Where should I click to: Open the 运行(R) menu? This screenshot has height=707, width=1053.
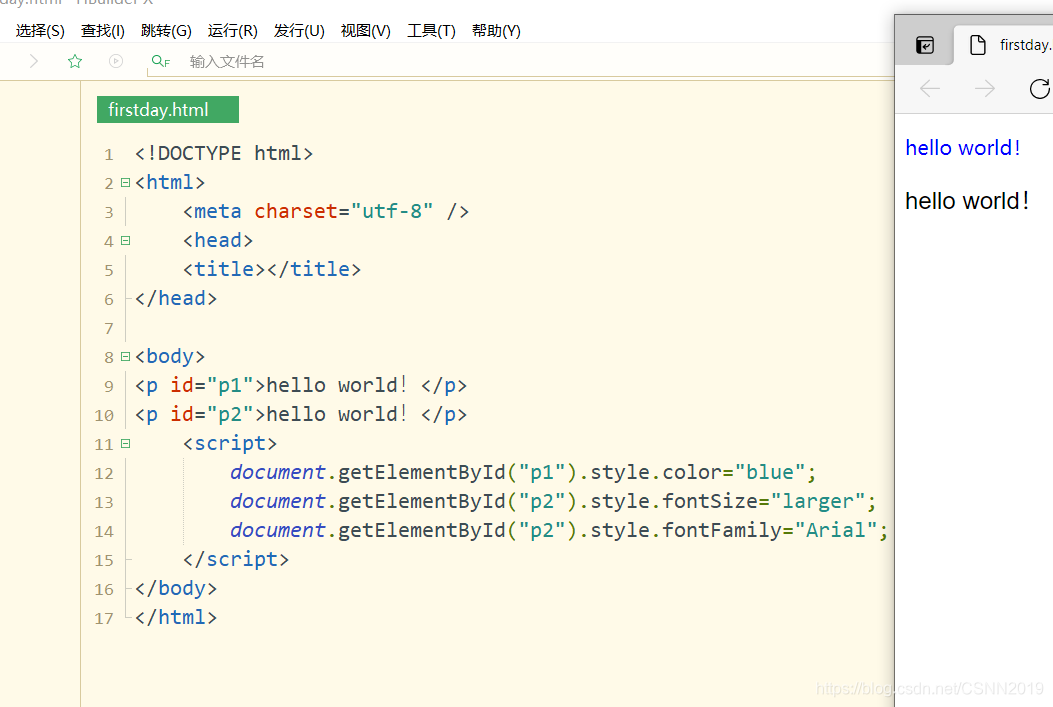coord(232,31)
